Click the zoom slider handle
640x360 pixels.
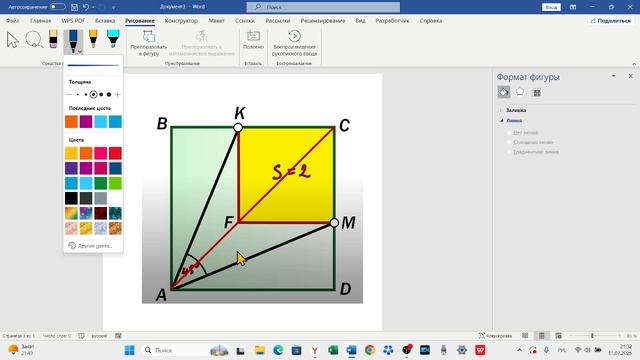592,336
